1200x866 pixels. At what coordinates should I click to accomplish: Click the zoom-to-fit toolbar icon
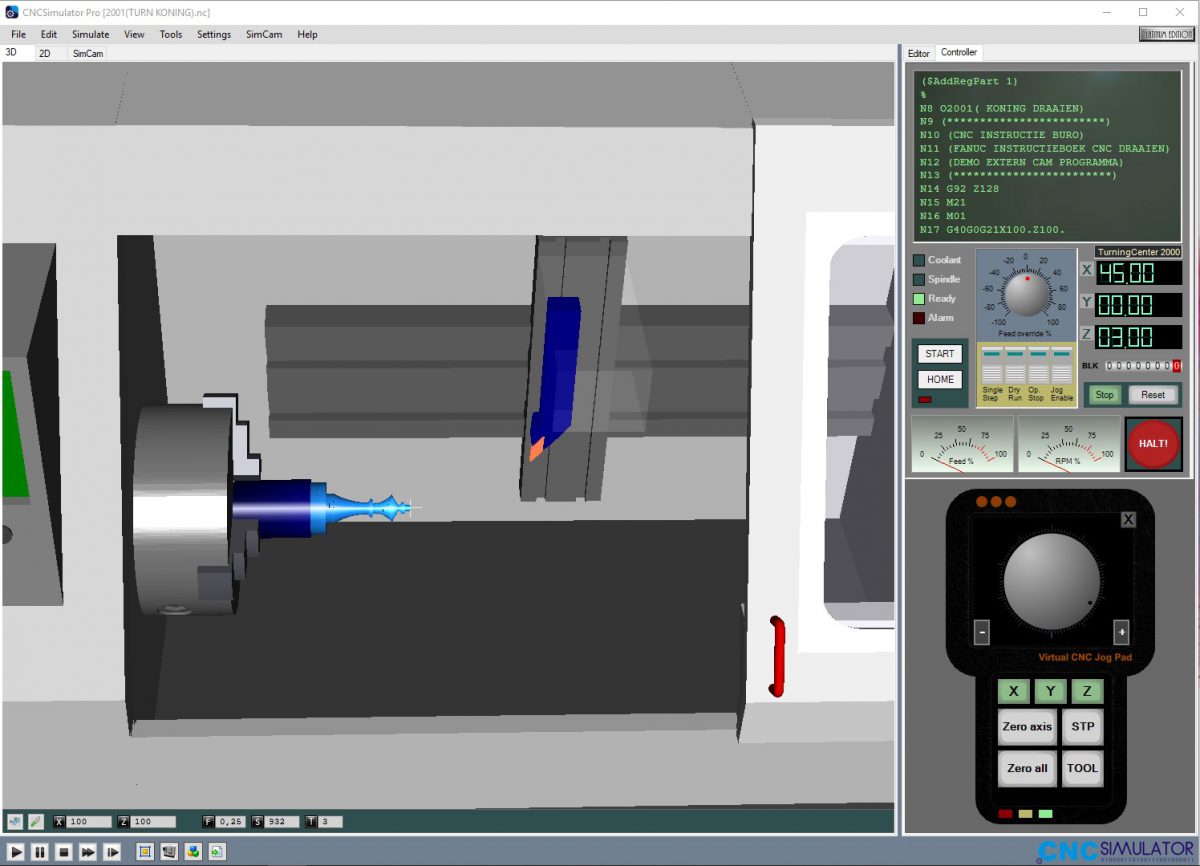(144, 851)
